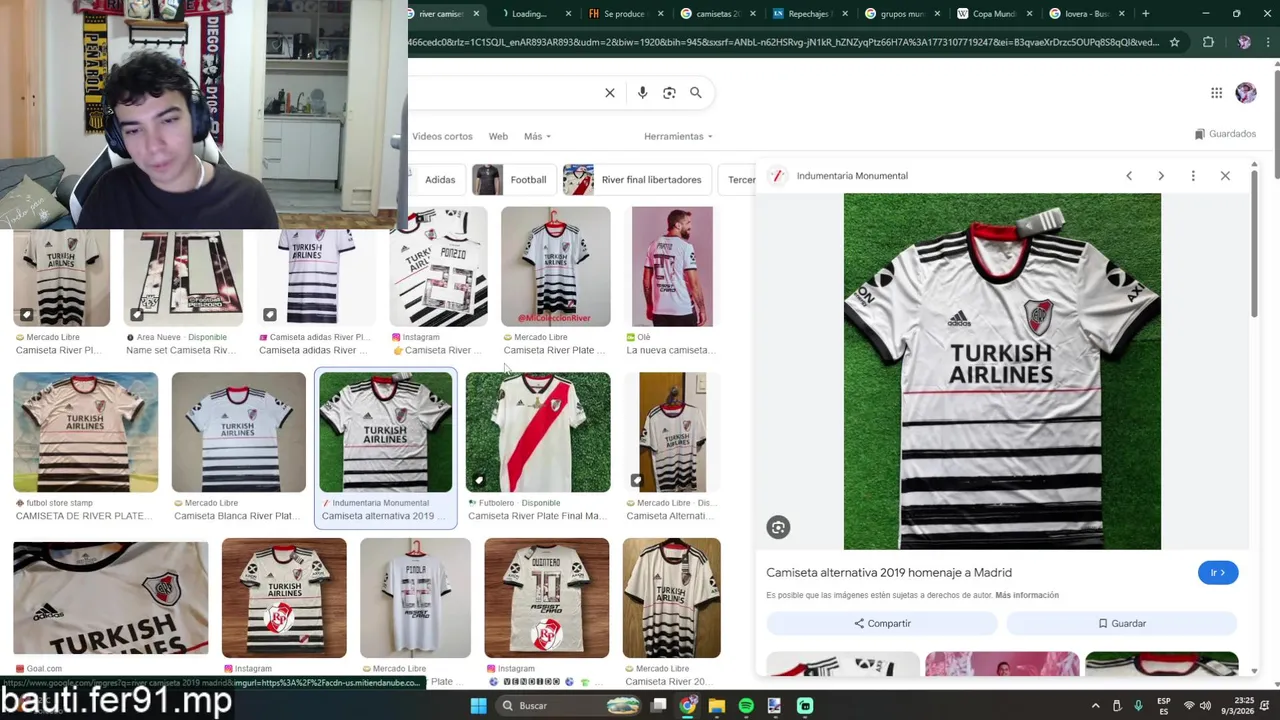Open the Windows Start menu
Image resolution: width=1280 pixels, height=720 pixels.
click(x=479, y=706)
